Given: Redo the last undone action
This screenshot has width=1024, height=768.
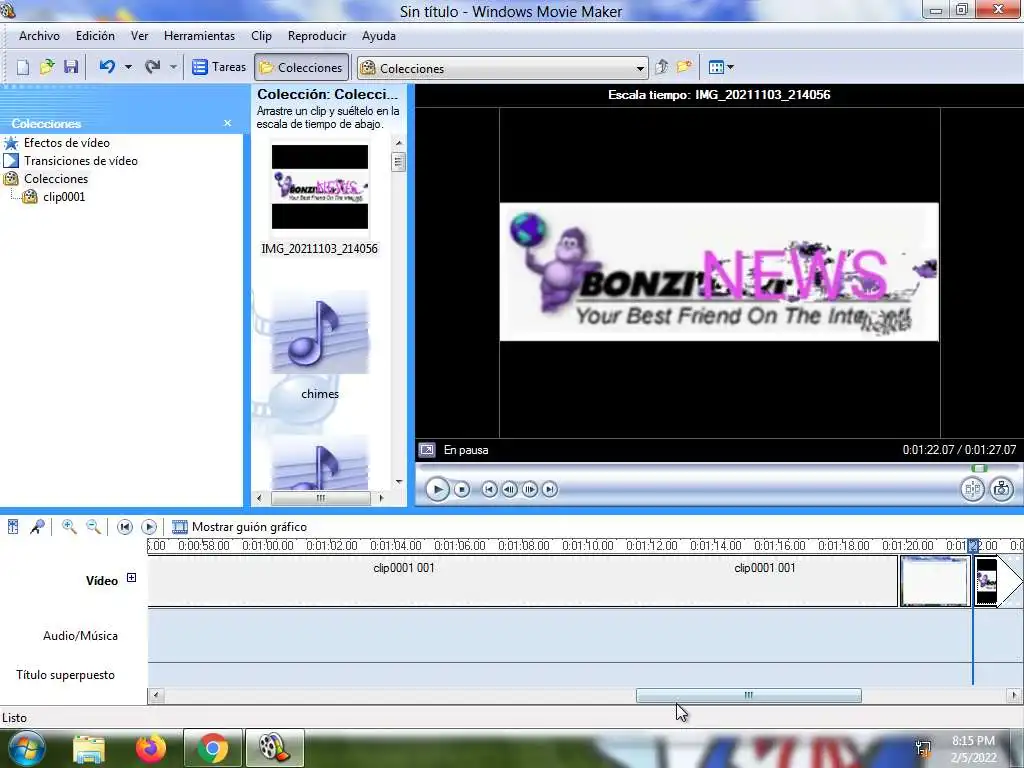Looking at the screenshot, I should 153,67.
